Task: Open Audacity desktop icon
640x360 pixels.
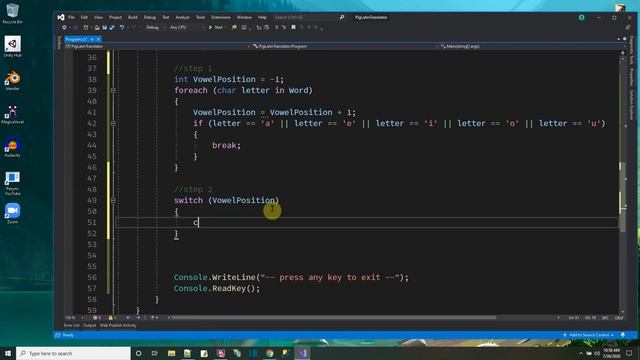Action: [x=12, y=148]
